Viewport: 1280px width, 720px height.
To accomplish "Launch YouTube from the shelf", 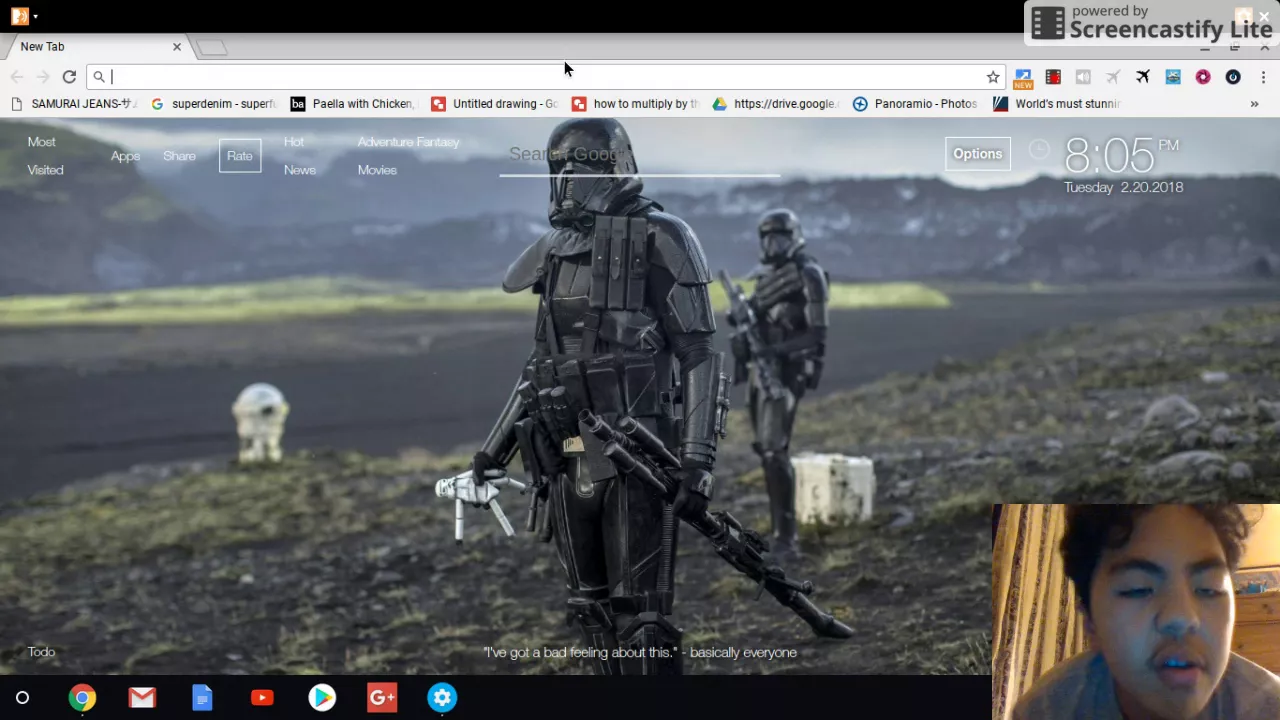I will (262, 698).
